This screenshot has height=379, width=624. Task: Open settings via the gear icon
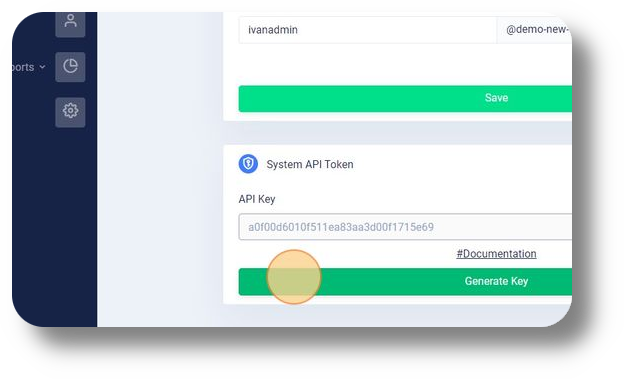pyautogui.click(x=70, y=112)
